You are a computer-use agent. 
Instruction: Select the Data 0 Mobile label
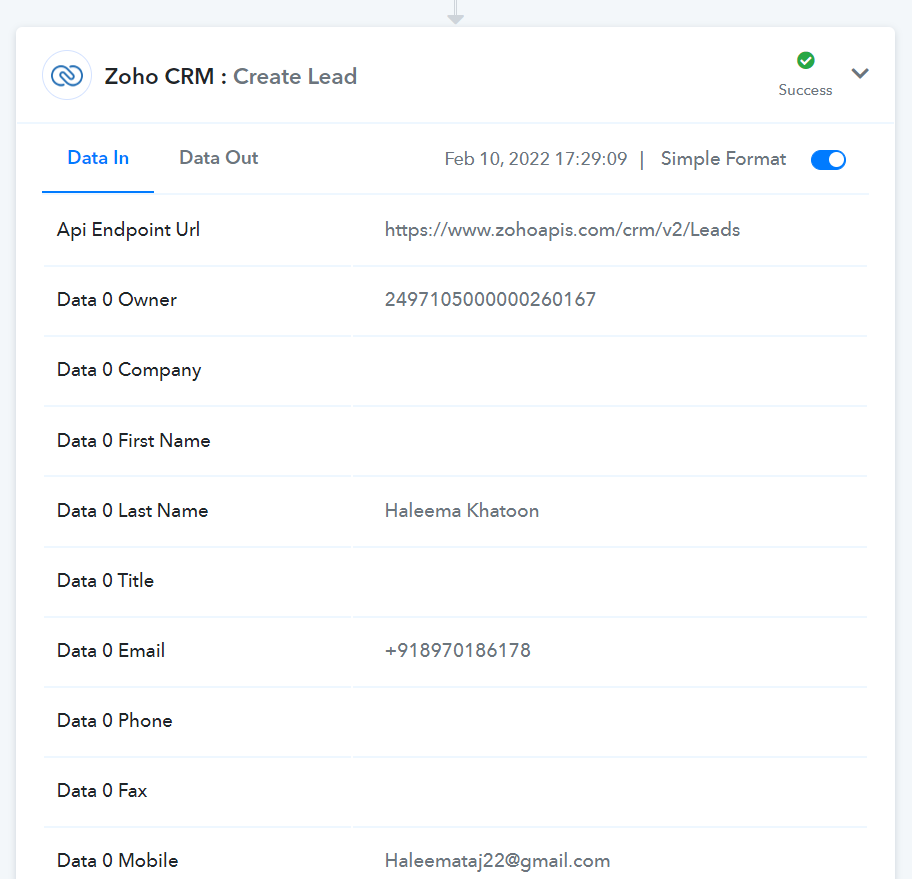coord(117,860)
